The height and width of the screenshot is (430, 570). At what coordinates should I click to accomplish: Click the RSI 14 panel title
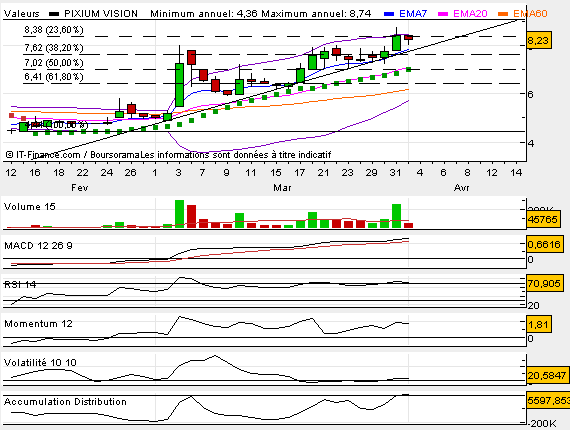[20, 284]
